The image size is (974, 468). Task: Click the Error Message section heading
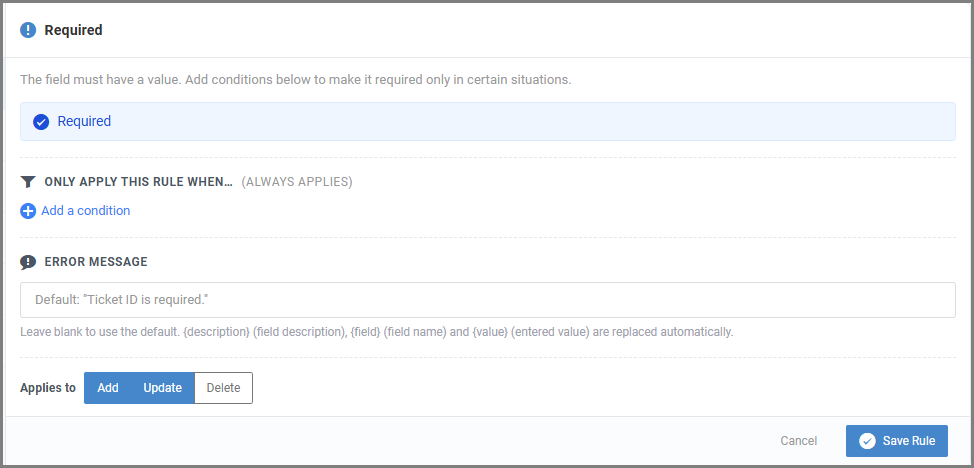click(96, 262)
